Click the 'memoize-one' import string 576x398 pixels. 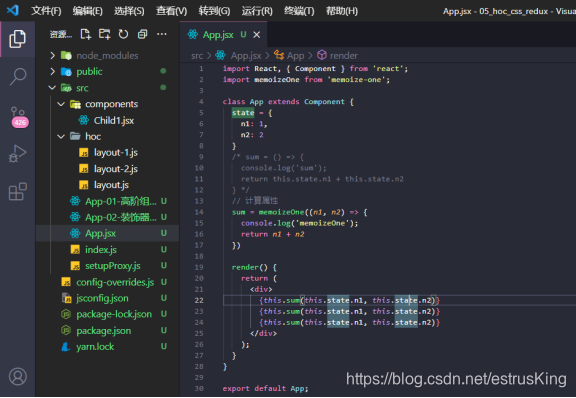(x=356, y=80)
